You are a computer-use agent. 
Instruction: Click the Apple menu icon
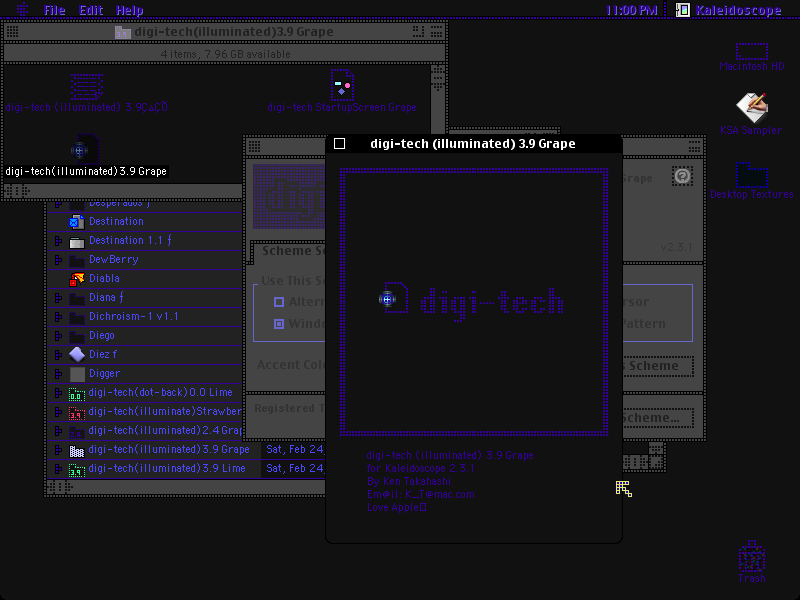[22, 9]
